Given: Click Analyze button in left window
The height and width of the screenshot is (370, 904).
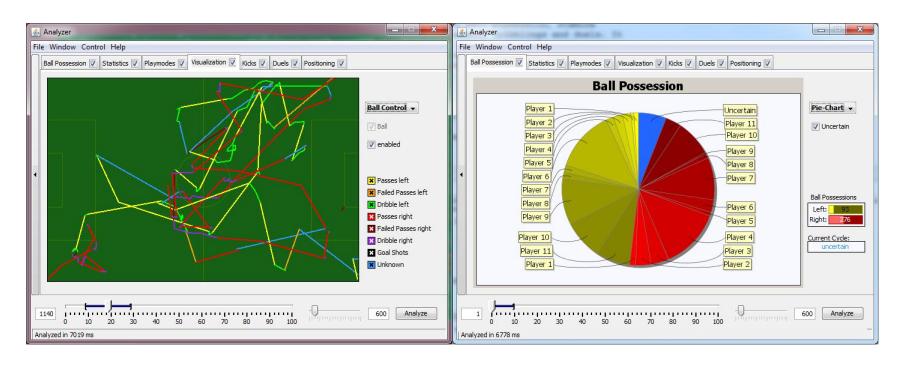Looking at the screenshot, I should pos(416,314).
